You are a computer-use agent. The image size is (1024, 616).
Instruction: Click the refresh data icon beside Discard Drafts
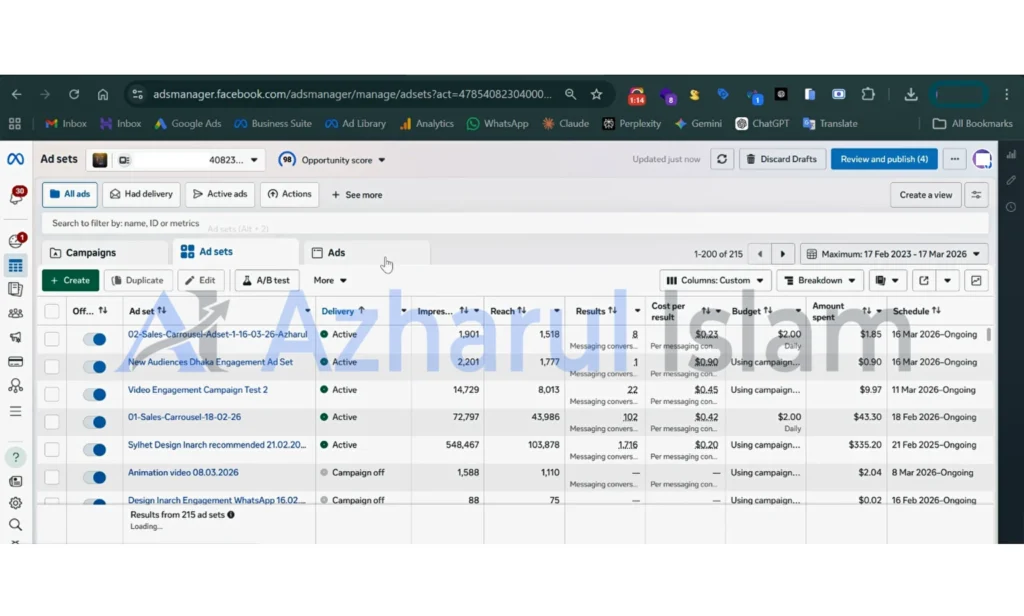[x=722, y=159]
